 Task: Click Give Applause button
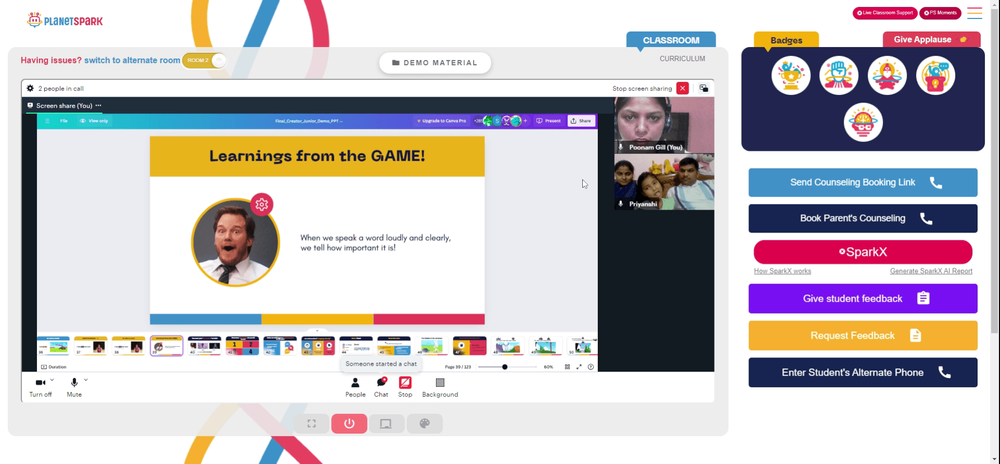click(932, 40)
